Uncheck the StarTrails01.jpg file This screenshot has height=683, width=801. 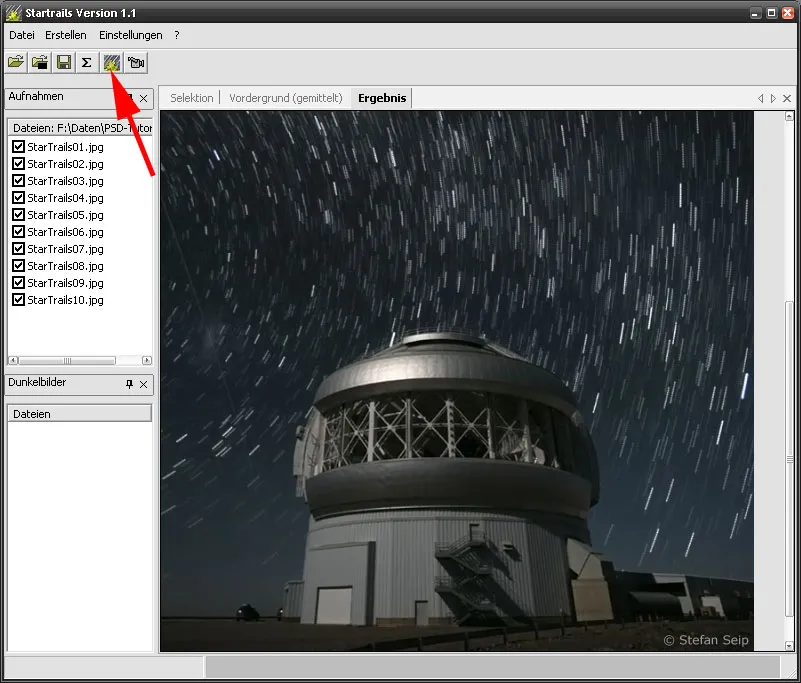click(18, 146)
